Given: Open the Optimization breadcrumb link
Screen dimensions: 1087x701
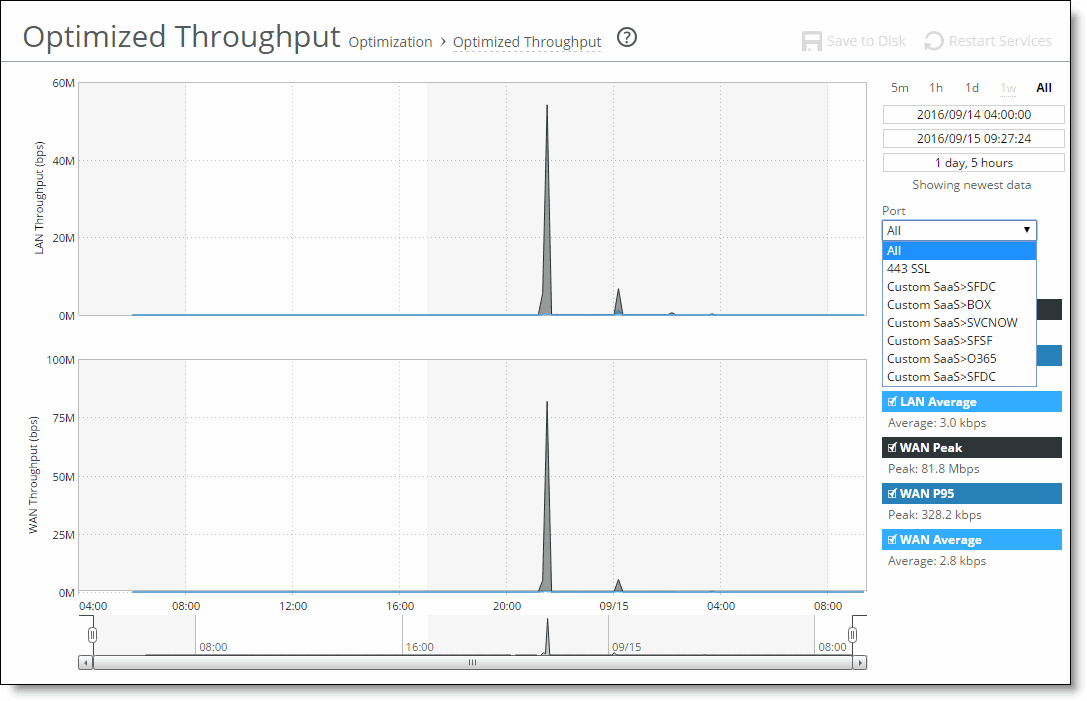Looking at the screenshot, I should [390, 42].
